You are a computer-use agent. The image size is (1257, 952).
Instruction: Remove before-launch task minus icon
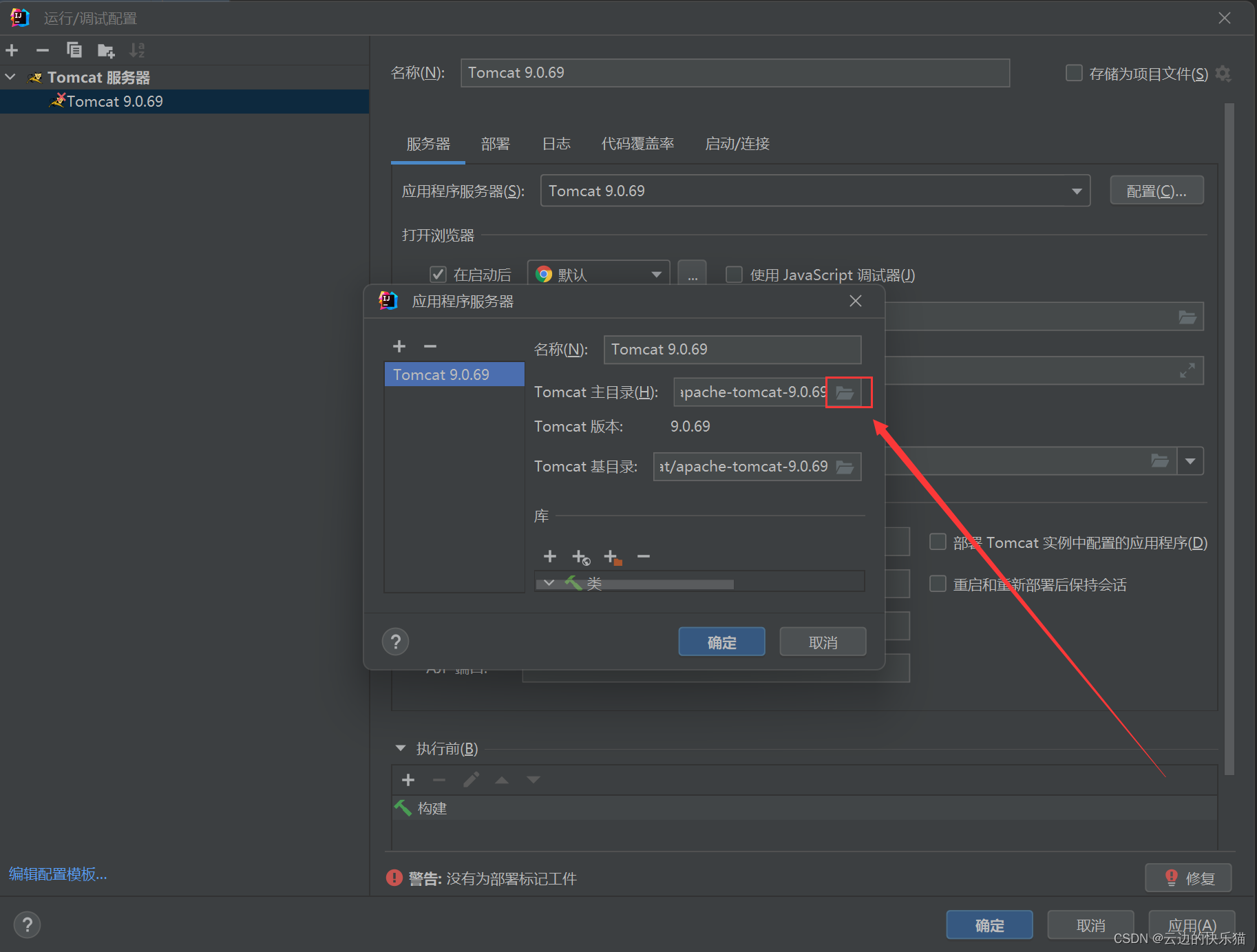point(439,780)
